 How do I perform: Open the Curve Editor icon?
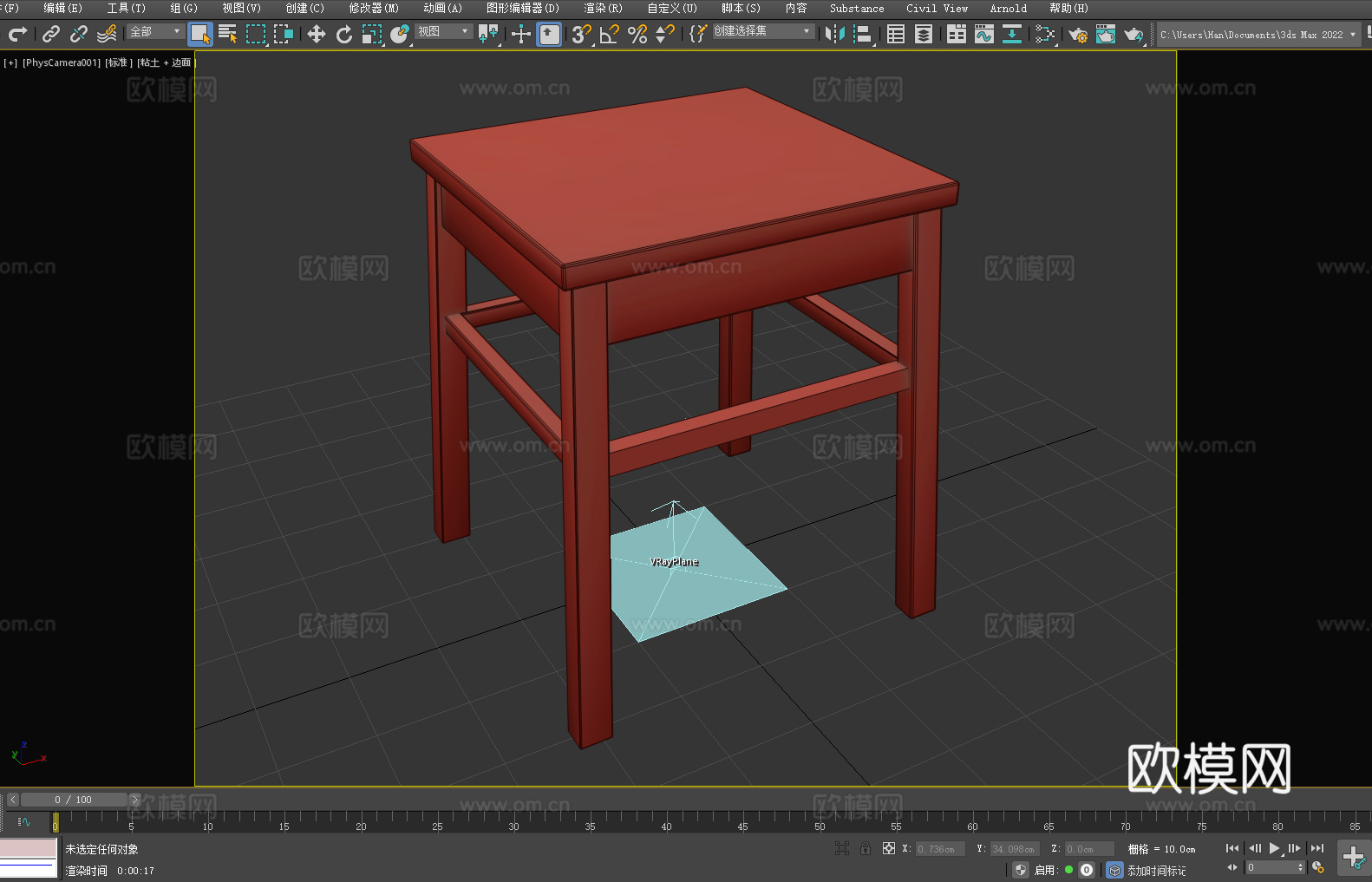(x=984, y=34)
